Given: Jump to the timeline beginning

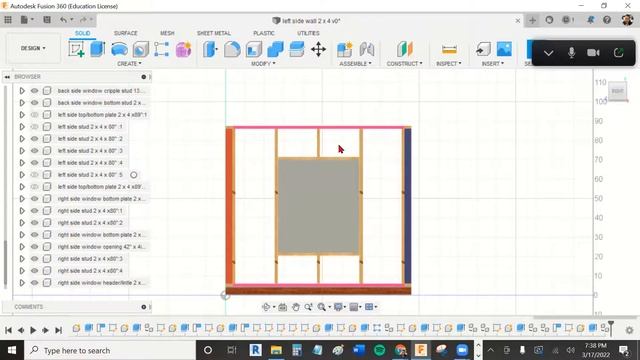Looking at the screenshot, I should coord(8,330).
